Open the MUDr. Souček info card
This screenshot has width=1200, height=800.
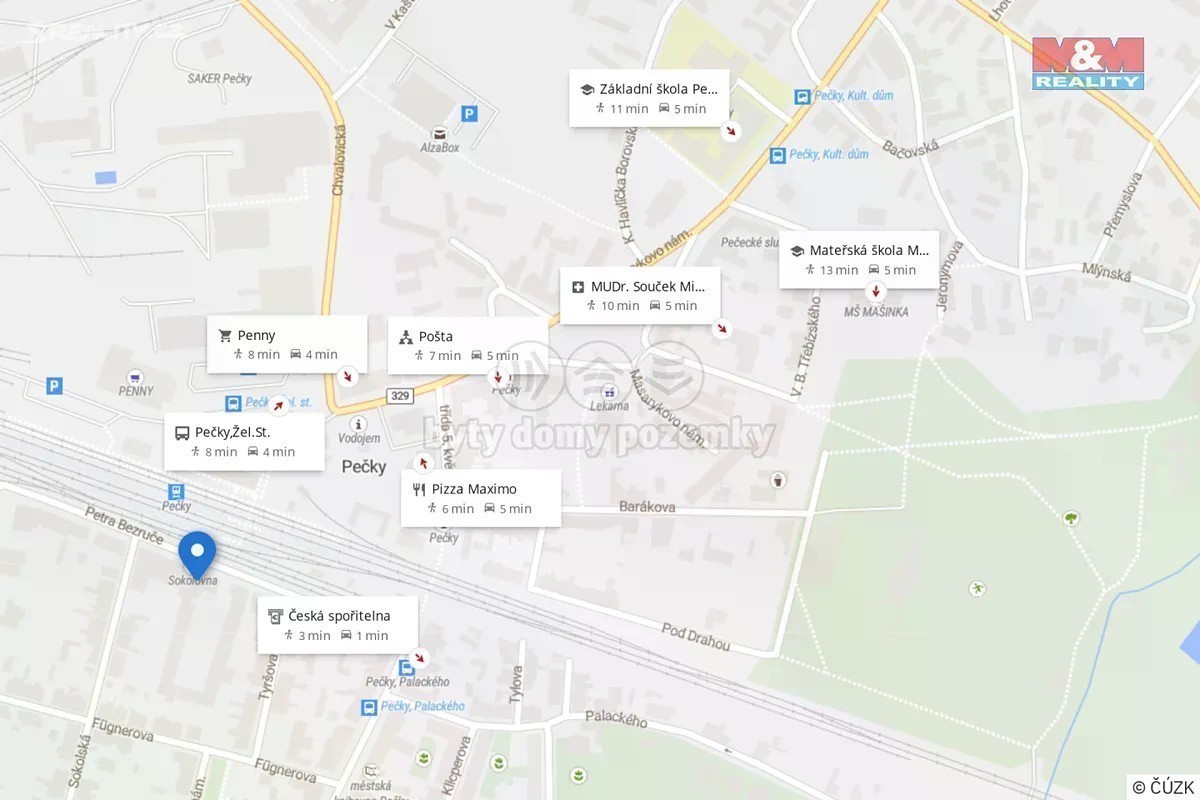[640, 296]
